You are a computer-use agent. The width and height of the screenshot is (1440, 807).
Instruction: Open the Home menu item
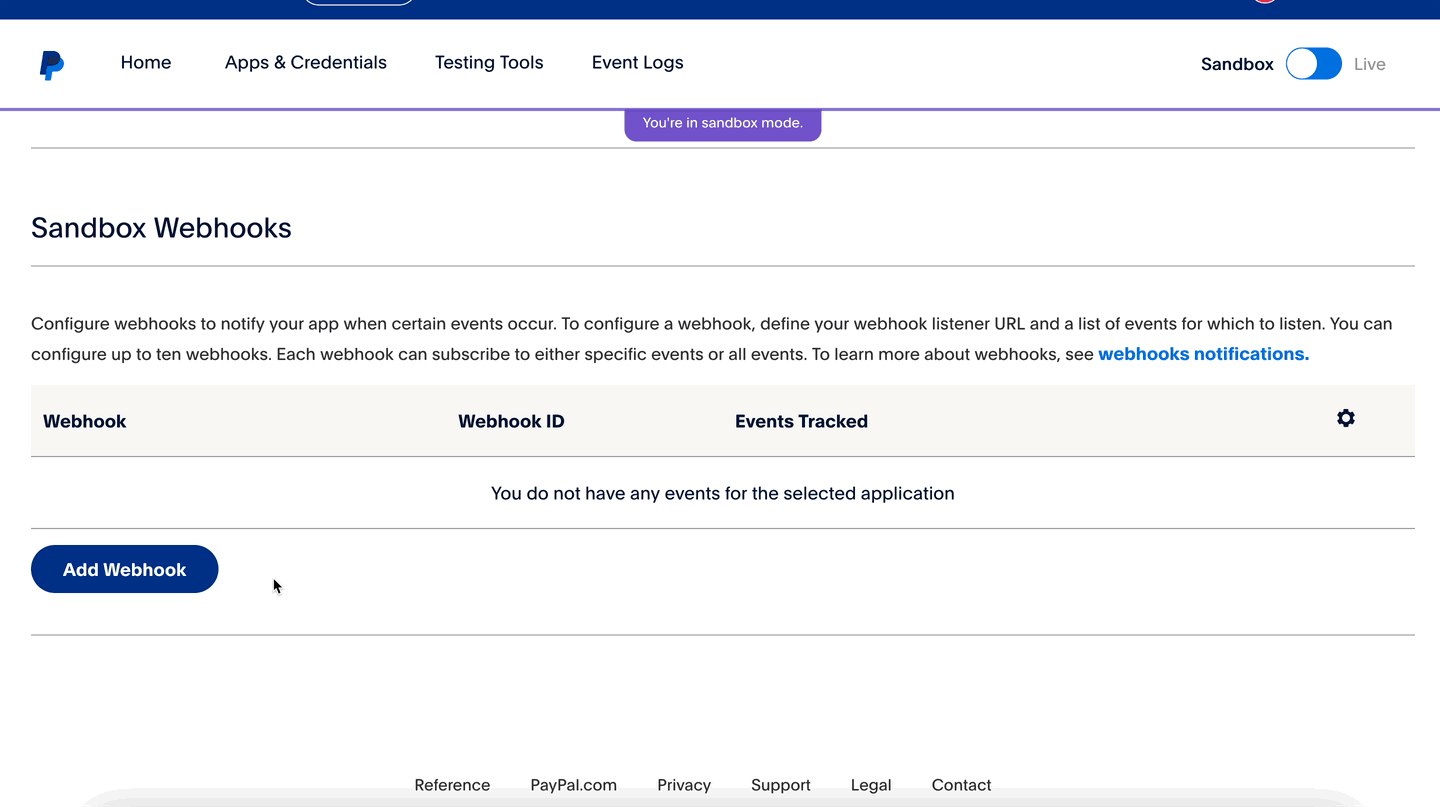(x=146, y=62)
